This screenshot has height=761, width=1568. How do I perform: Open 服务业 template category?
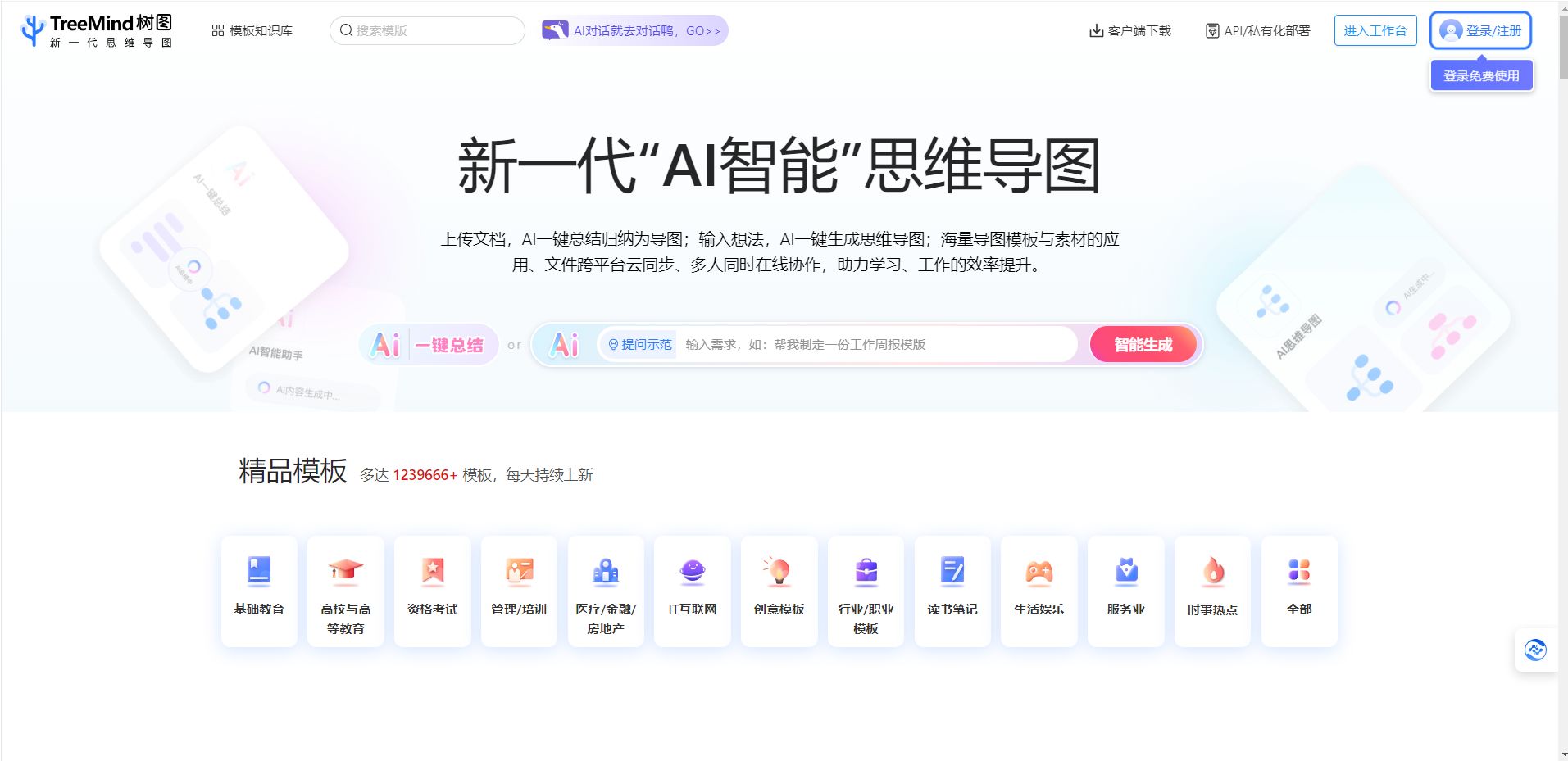[x=1126, y=591]
